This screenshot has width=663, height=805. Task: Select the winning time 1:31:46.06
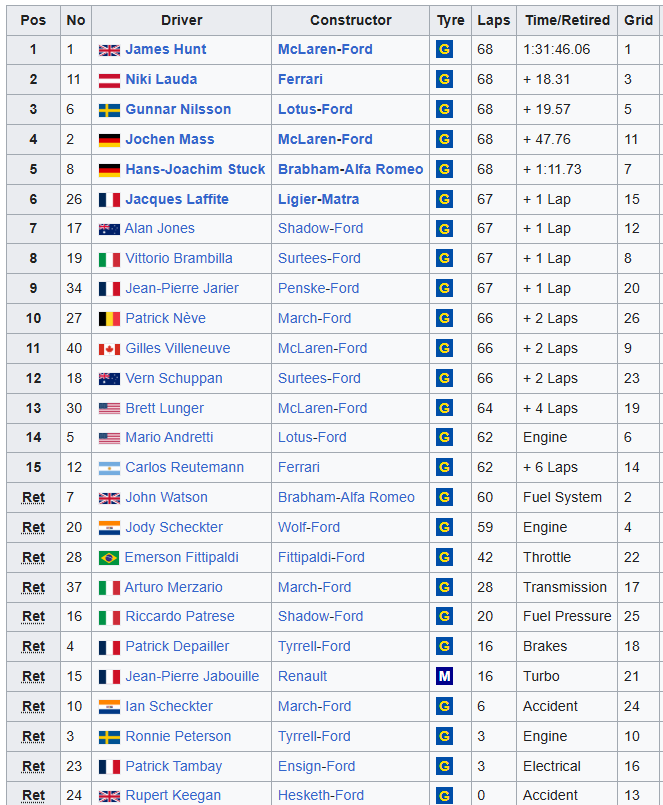557,49
